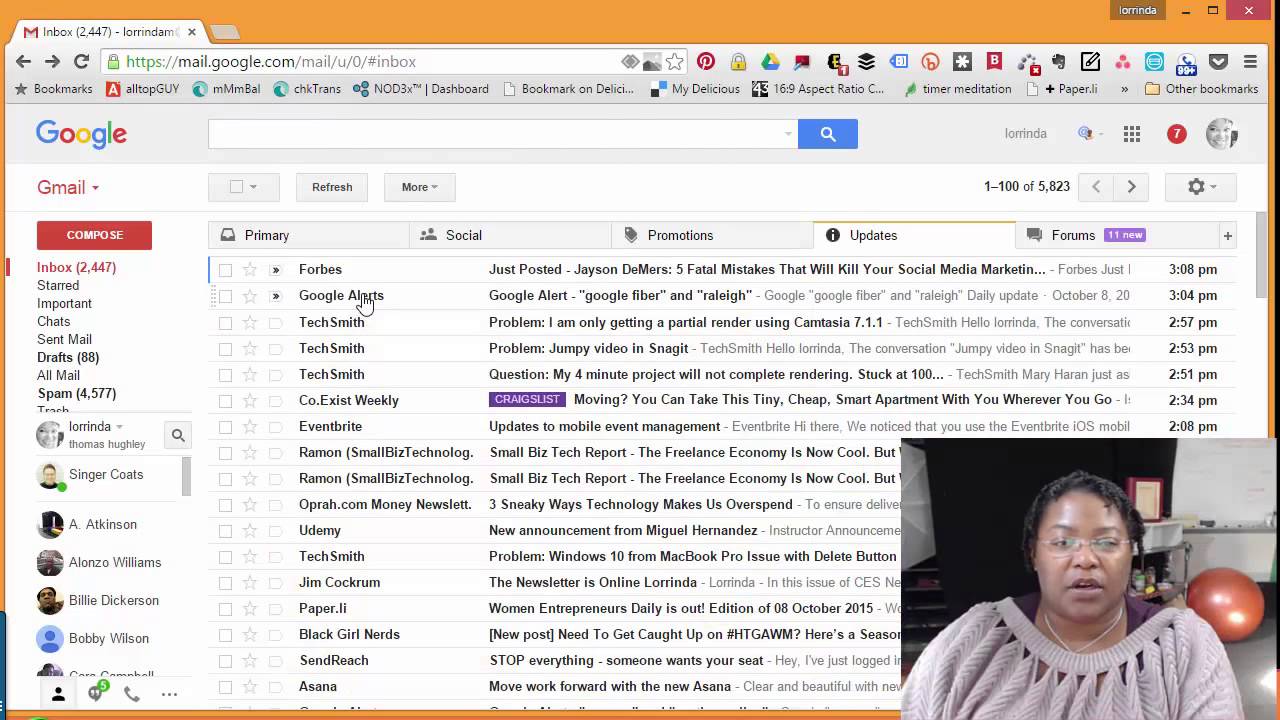Show contacts tab icon at chat bottom

click(x=58, y=694)
